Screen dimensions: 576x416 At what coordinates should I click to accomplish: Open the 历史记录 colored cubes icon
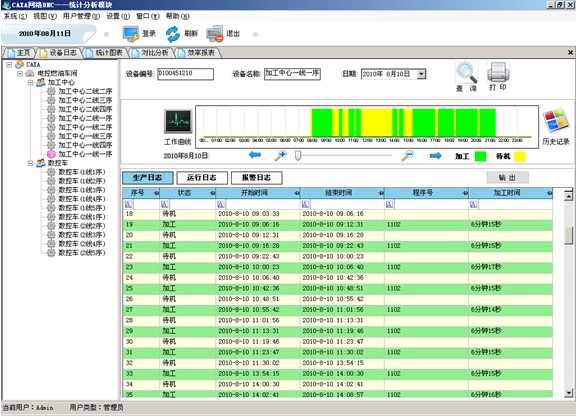pyautogui.click(x=556, y=121)
